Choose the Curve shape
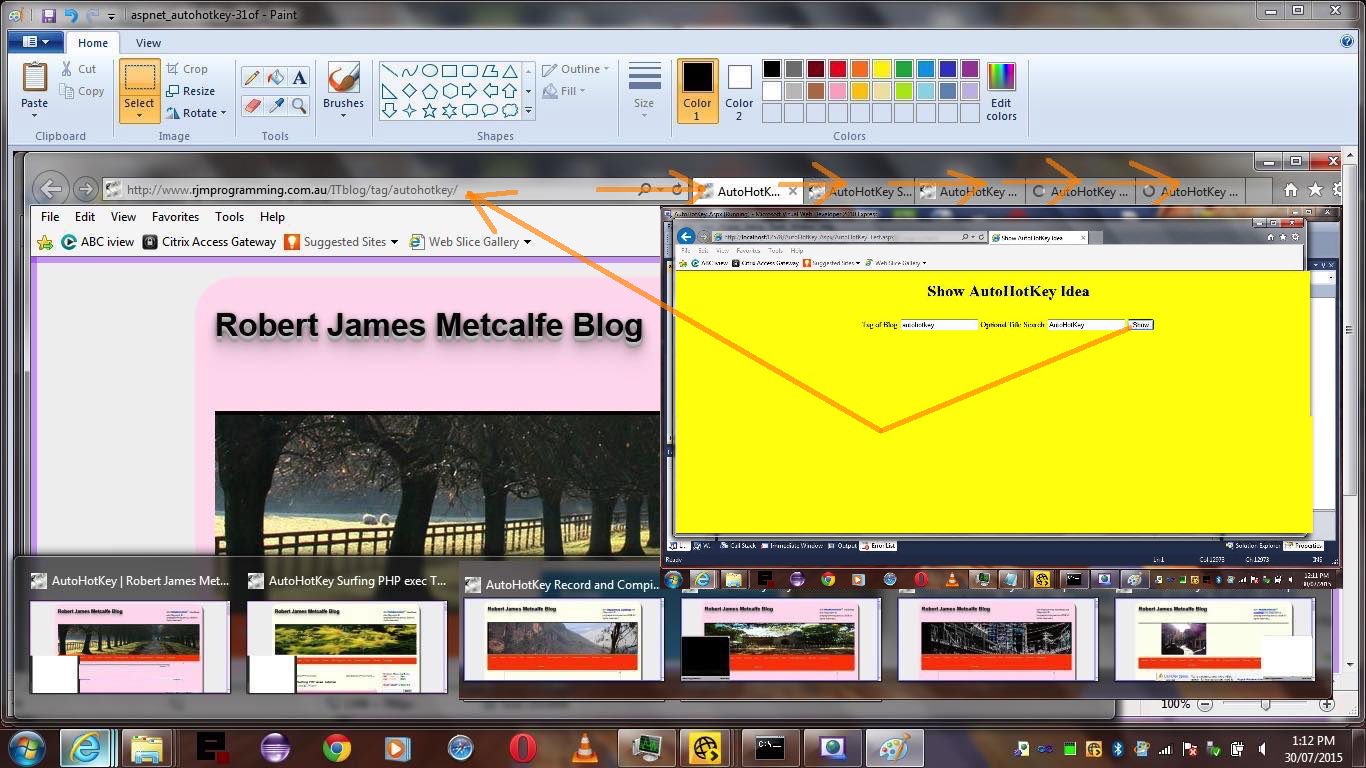The image size is (1366, 768). 410,71
